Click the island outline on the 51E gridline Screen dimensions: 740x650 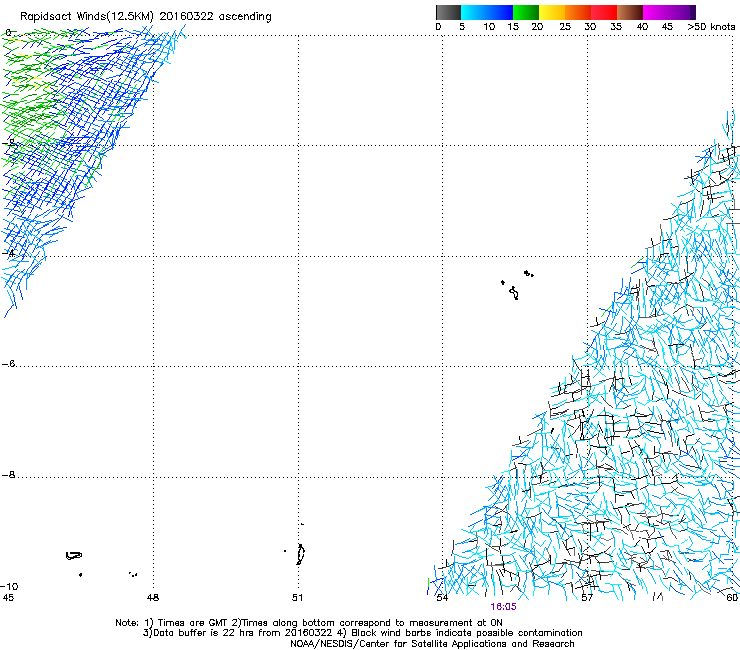300,554
